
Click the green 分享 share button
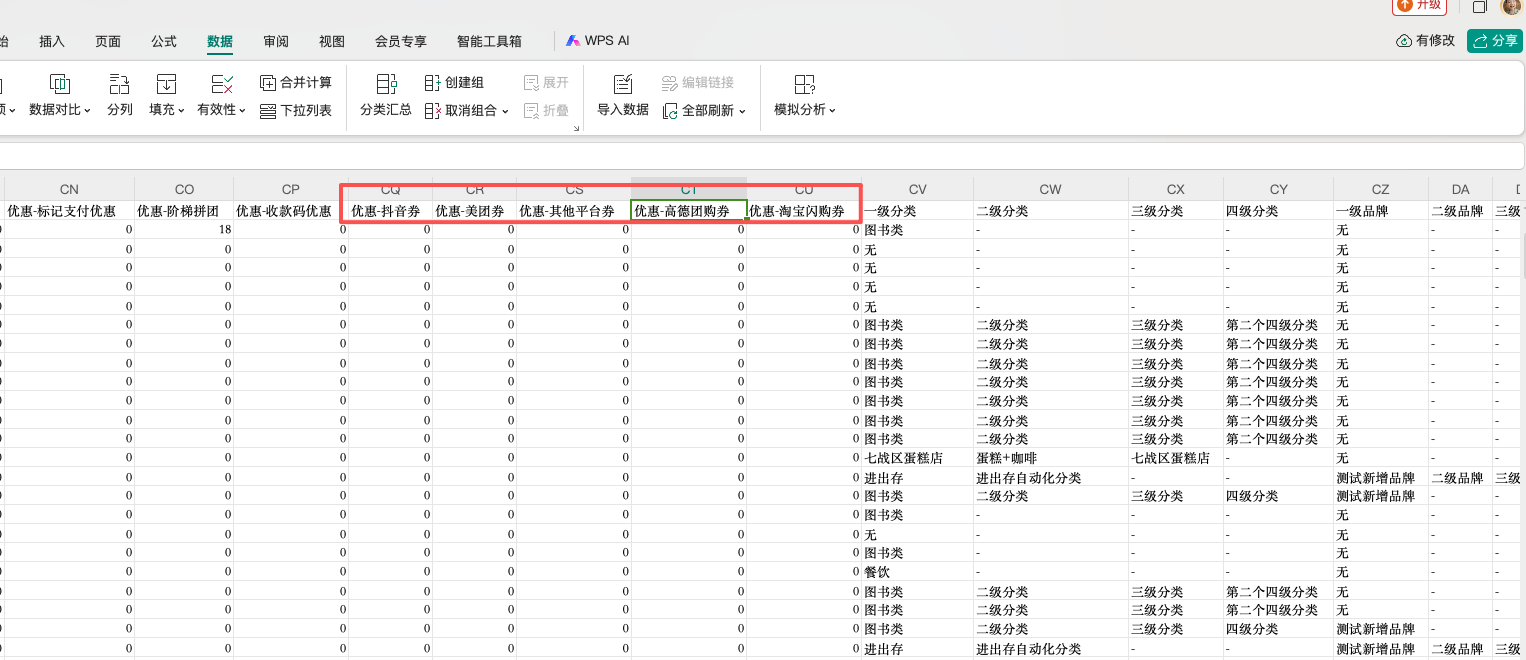pos(1494,41)
